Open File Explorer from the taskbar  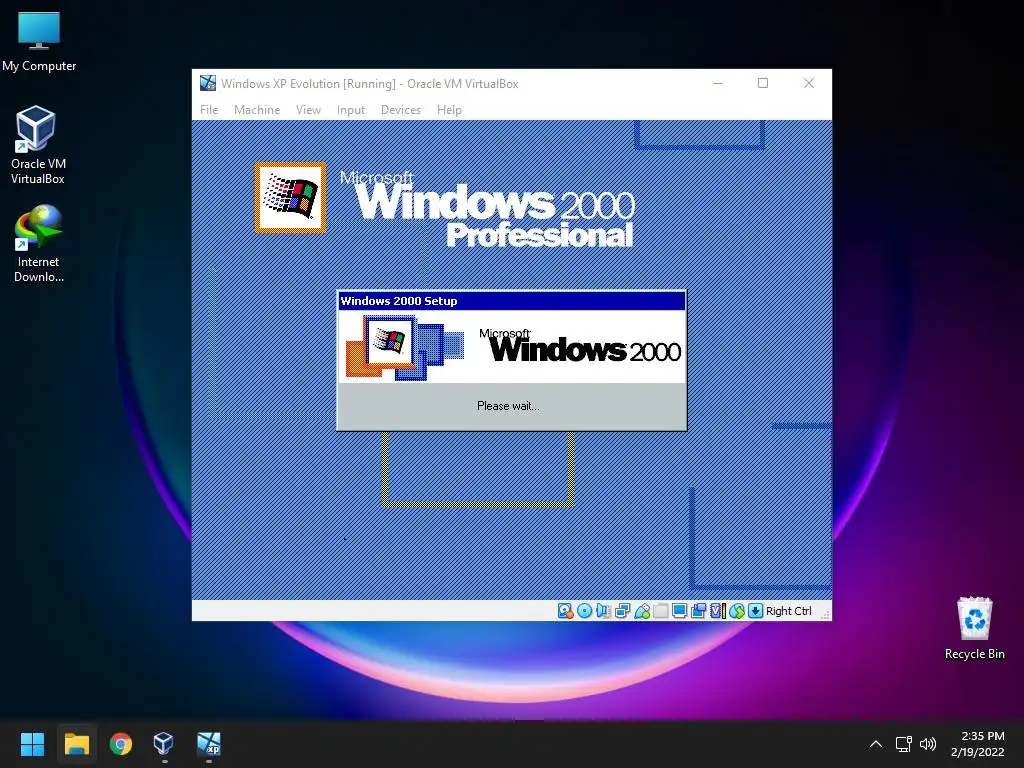(x=76, y=744)
